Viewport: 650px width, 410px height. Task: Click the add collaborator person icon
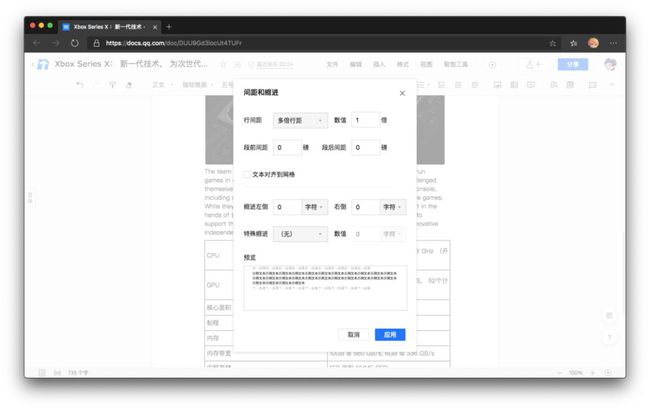click(x=532, y=64)
